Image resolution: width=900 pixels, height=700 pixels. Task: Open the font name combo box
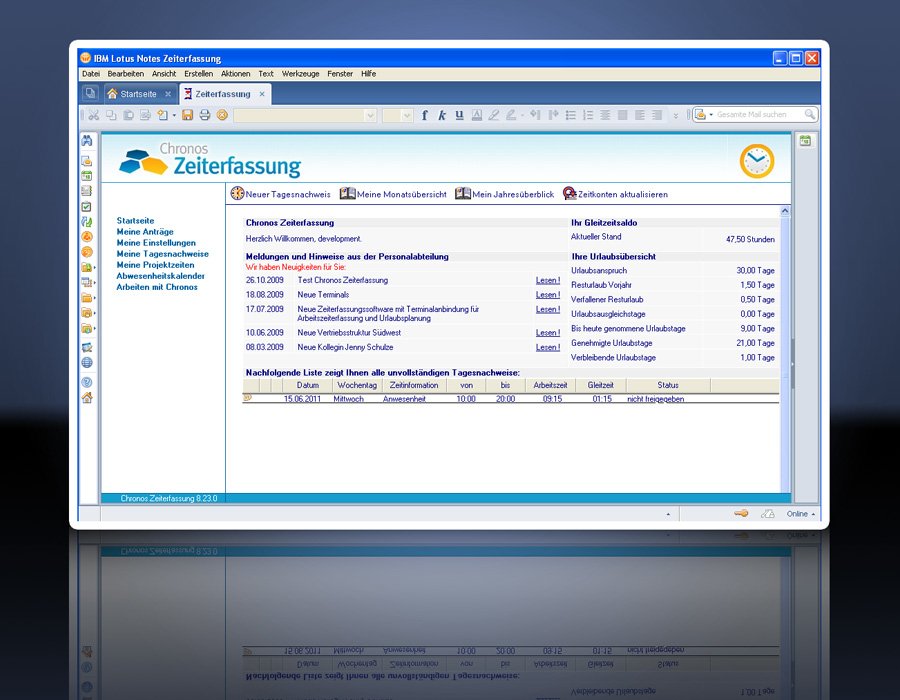point(305,115)
